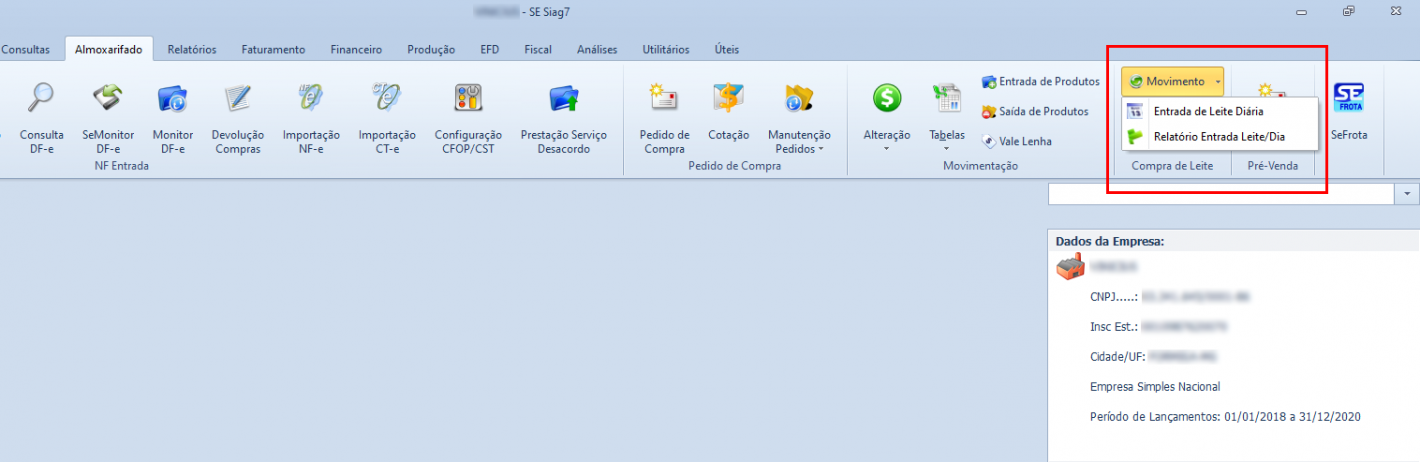The width and height of the screenshot is (1420, 462).
Task: Switch to Análises tab
Action: (x=597, y=49)
